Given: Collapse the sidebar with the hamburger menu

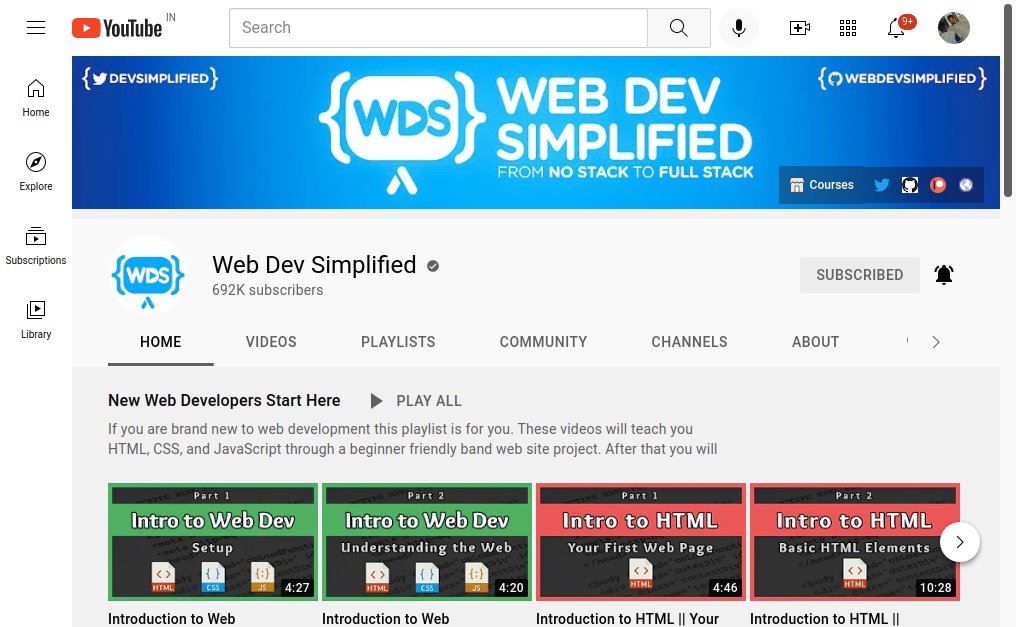Looking at the screenshot, I should coord(36,27).
